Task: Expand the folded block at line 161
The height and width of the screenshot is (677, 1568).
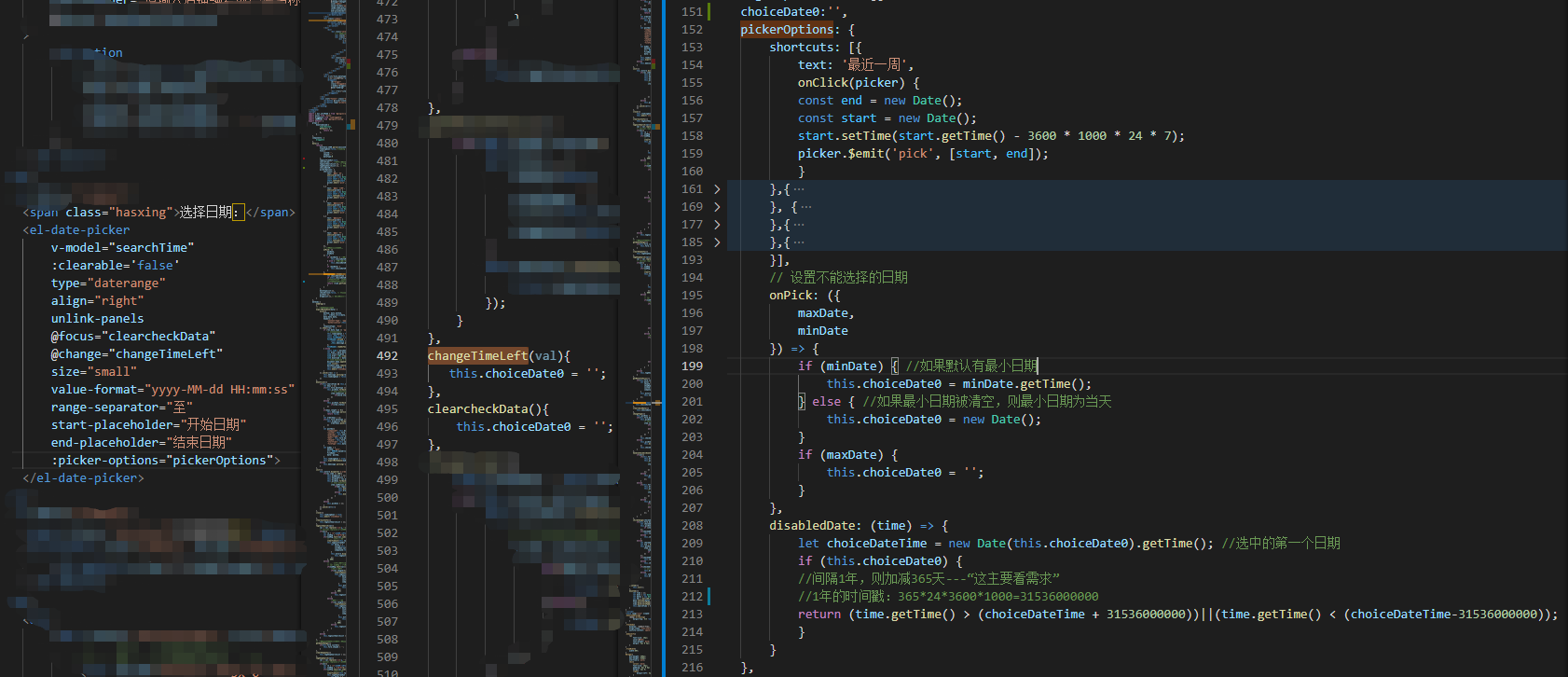Action: point(717,189)
